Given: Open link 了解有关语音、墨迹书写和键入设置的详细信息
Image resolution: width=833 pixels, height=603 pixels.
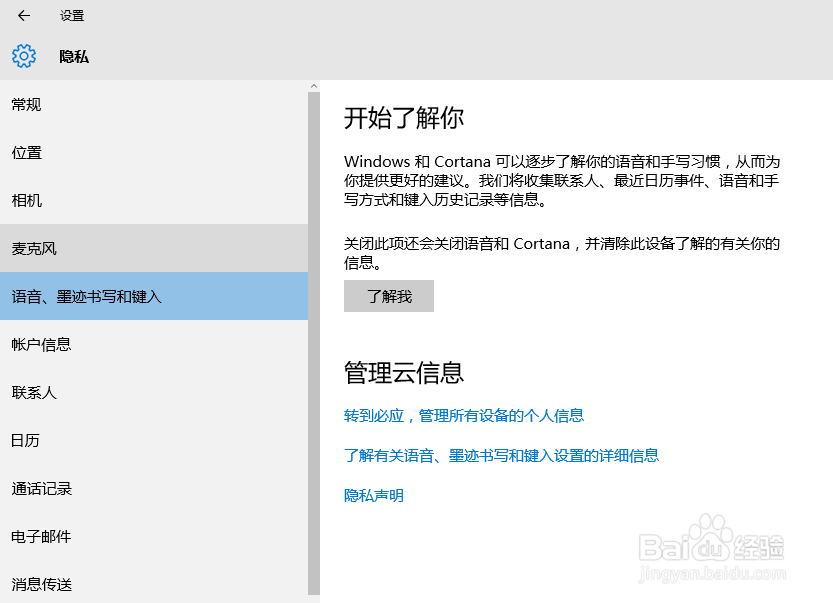Looking at the screenshot, I should [502, 455].
